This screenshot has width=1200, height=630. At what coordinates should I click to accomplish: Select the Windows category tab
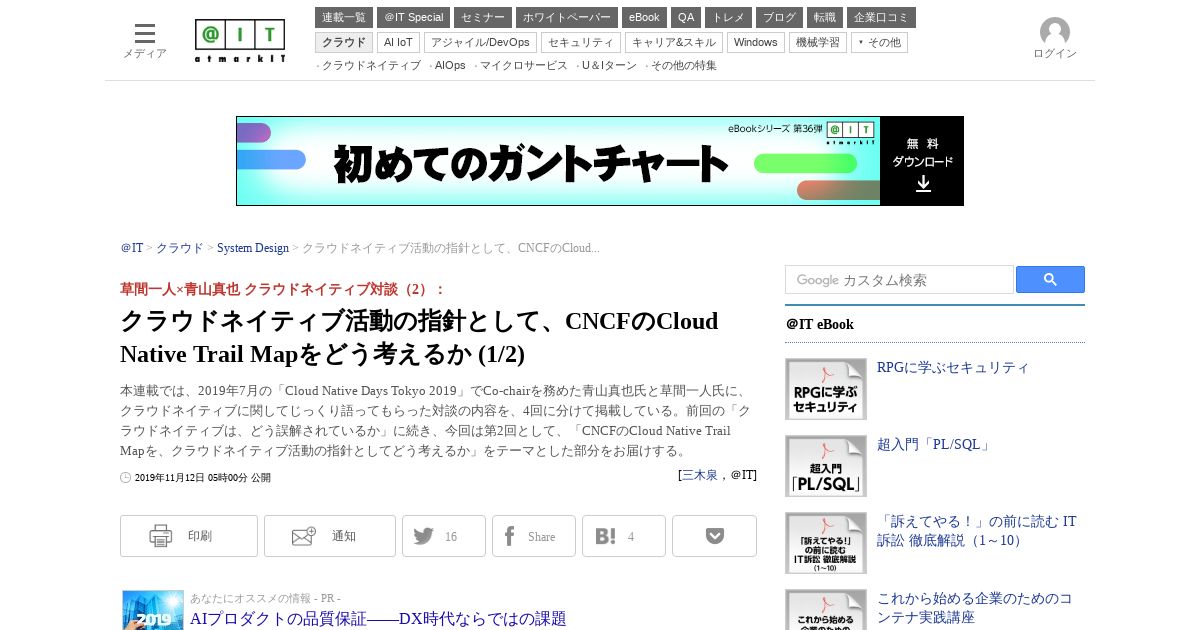coord(756,43)
